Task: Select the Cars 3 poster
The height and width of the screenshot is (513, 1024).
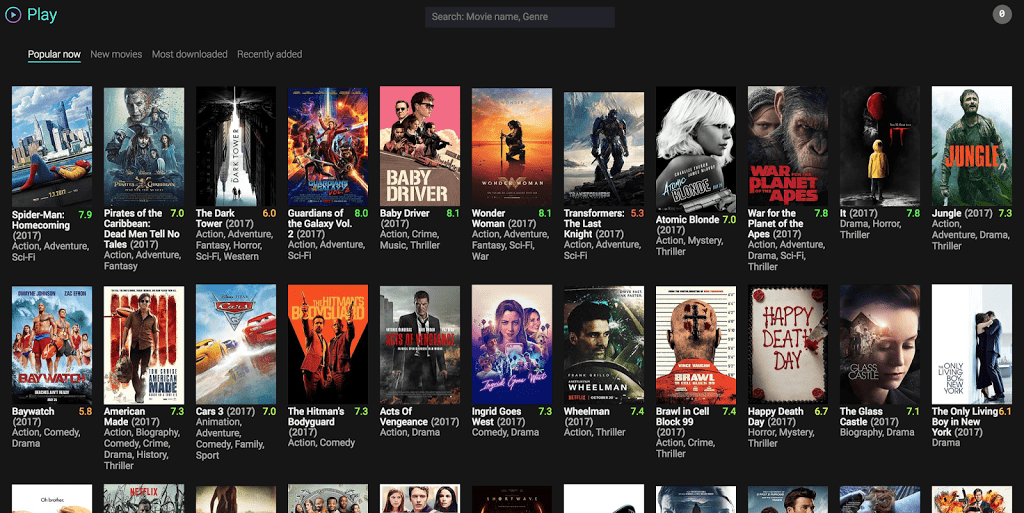Action: [x=236, y=344]
